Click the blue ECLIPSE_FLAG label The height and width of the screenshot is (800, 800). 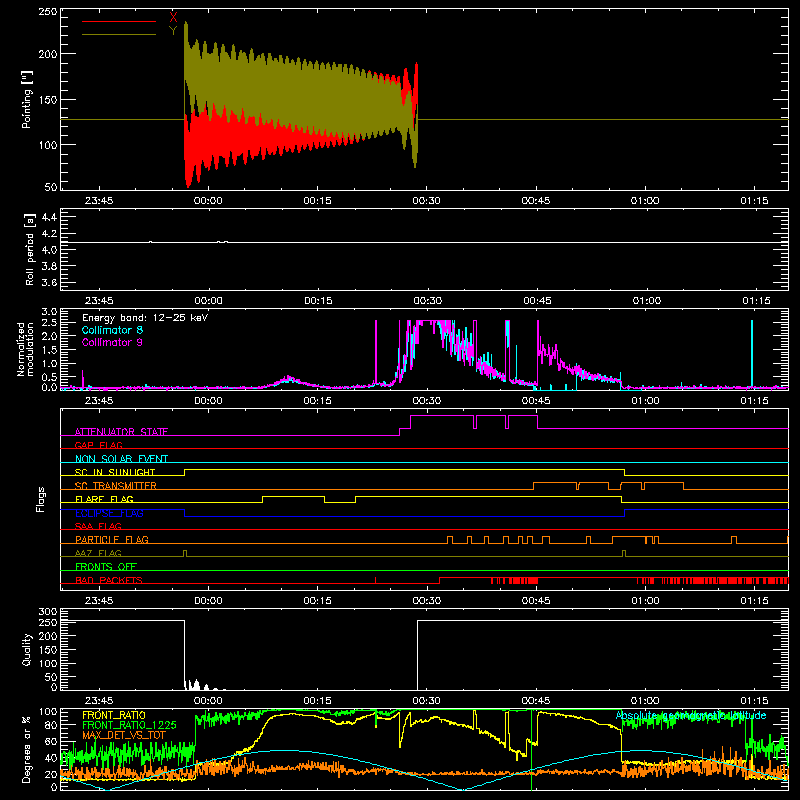(109, 513)
